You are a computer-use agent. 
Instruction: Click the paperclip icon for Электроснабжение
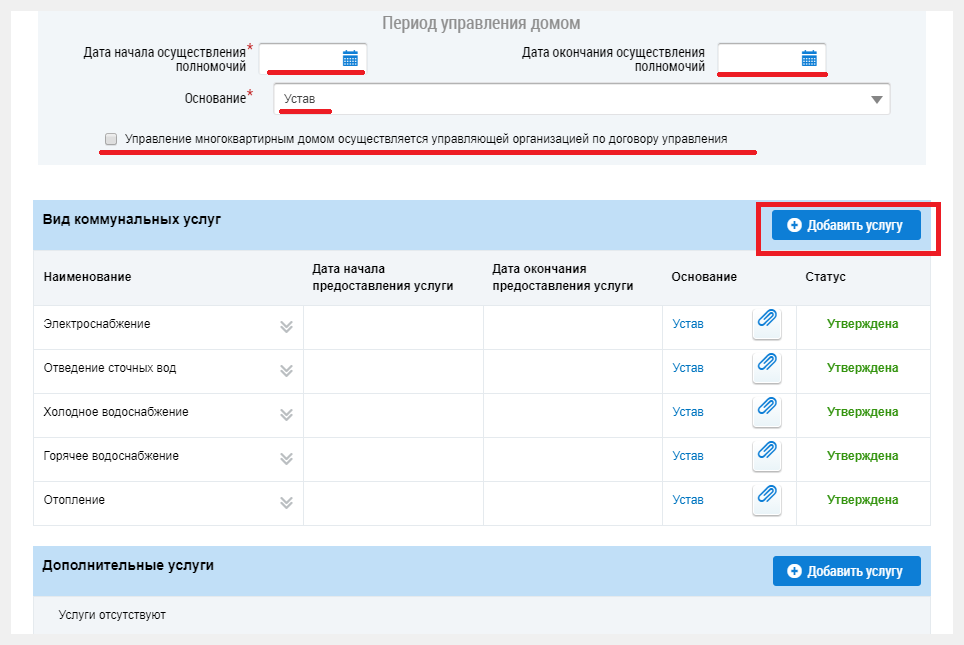click(x=767, y=323)
